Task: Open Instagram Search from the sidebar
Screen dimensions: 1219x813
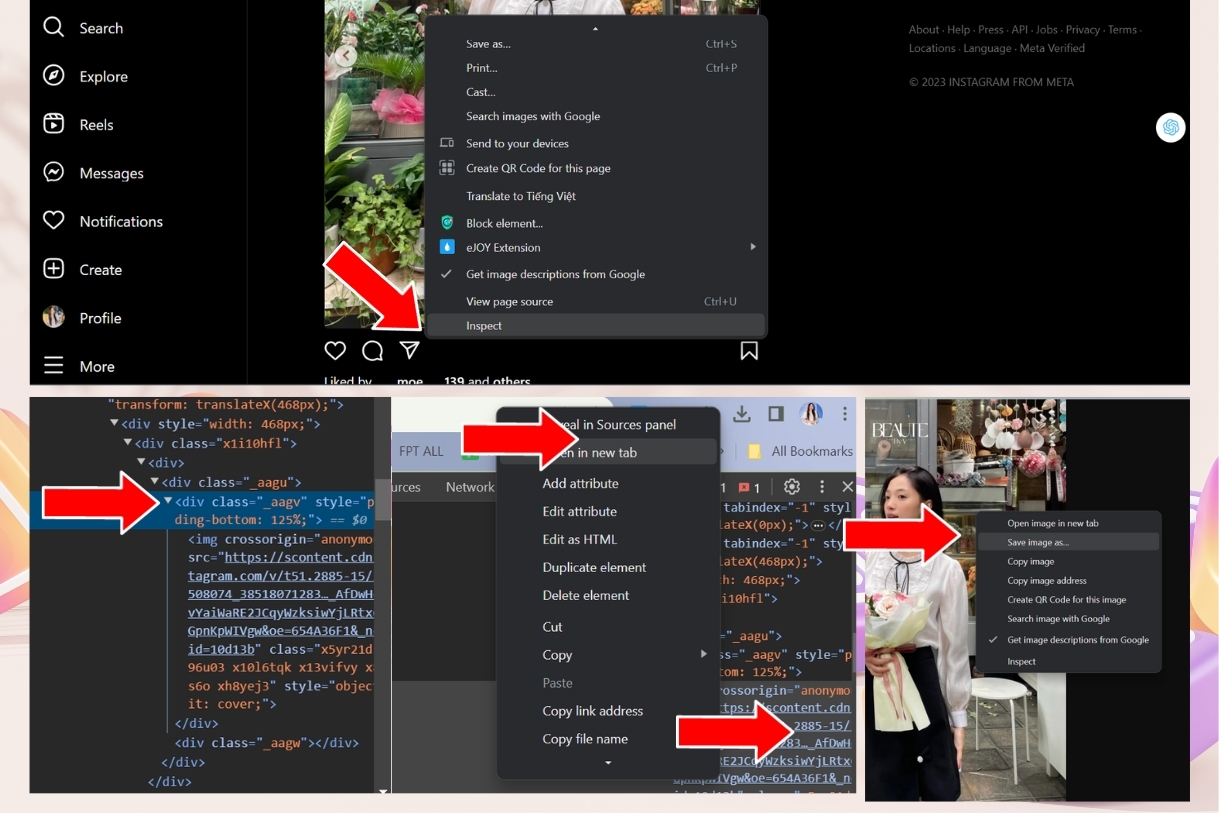Action: (81, 28)
